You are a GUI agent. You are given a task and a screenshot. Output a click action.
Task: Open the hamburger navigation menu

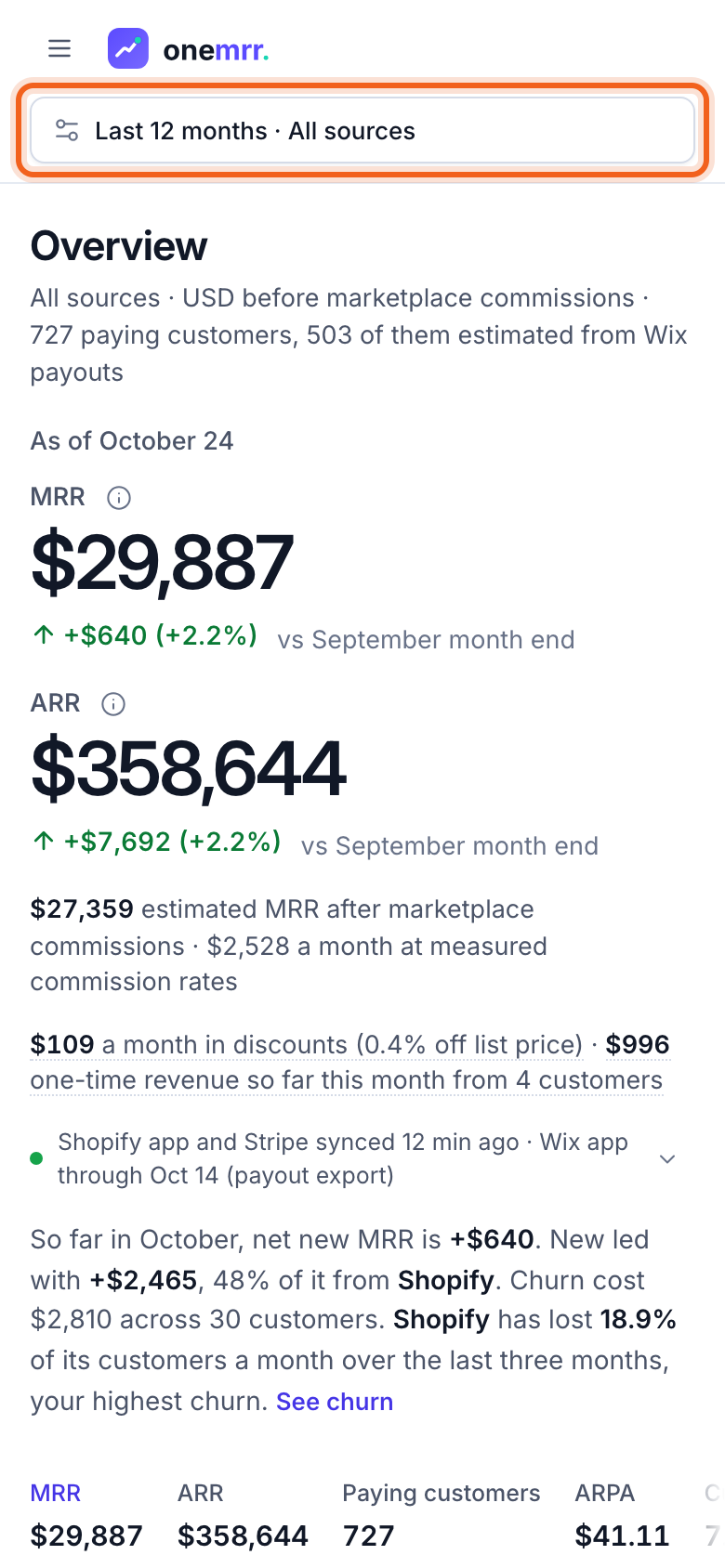[59, 49]
